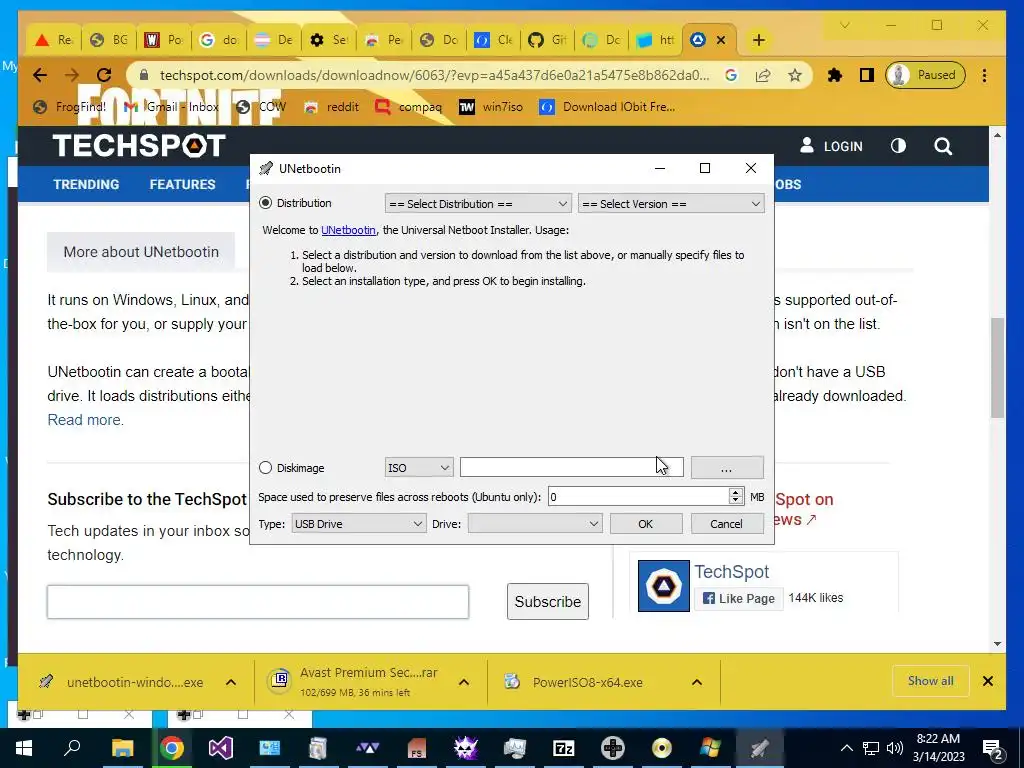Open the Select Distribution dropdown

pos(478,204)
